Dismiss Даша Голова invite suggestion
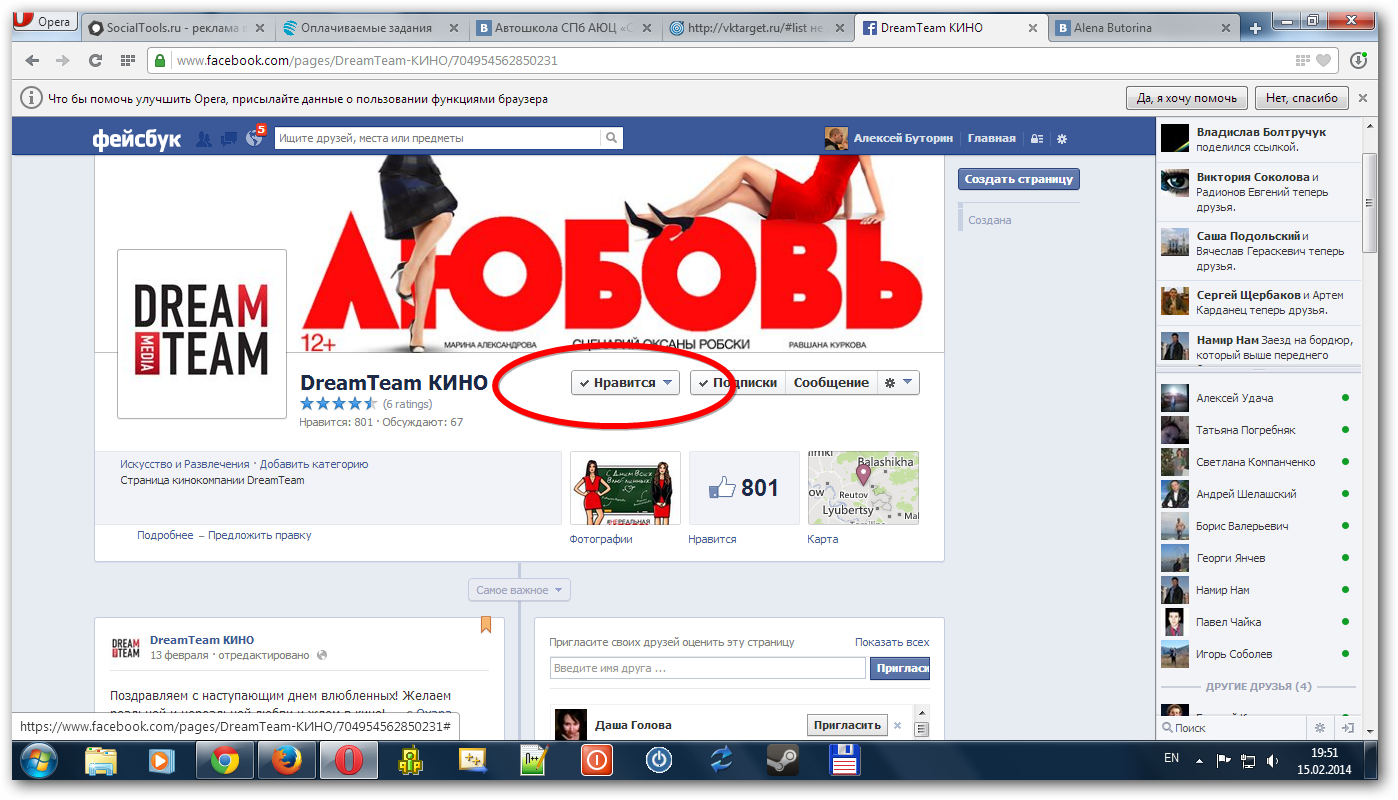 coord(897,726)
